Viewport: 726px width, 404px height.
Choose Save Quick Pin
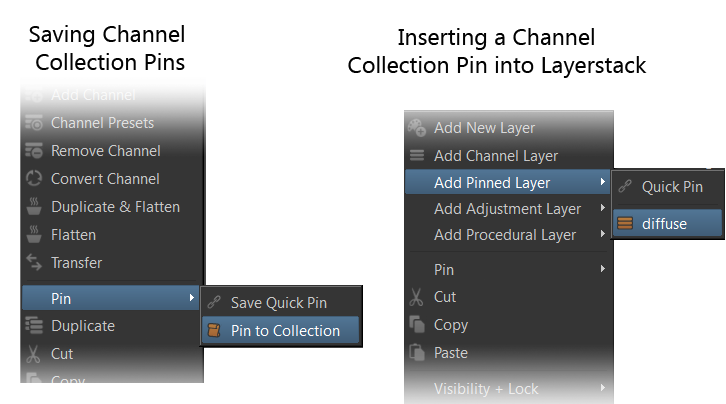(278, 302)
